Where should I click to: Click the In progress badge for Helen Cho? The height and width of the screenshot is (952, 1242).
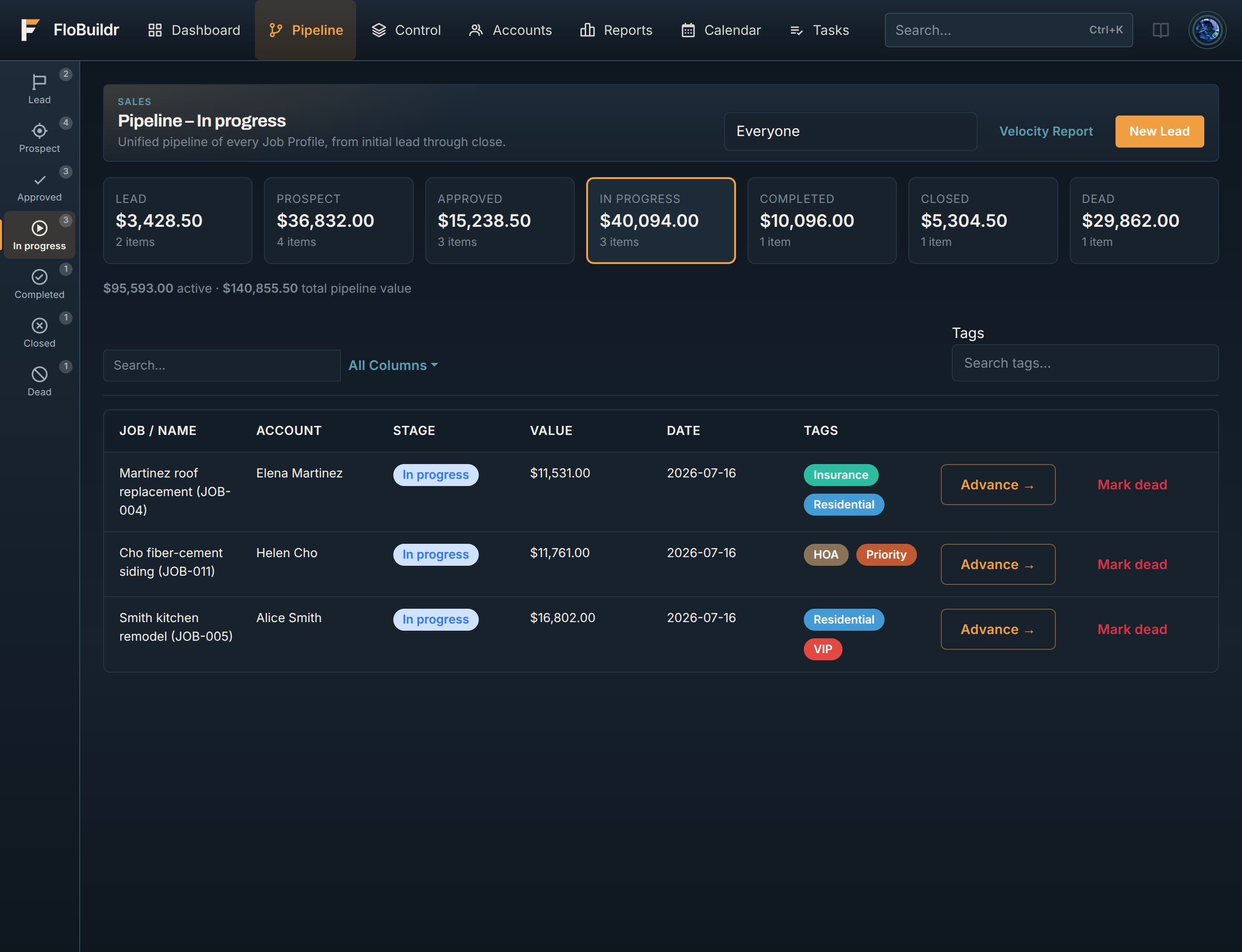click(x=435, y=554)
